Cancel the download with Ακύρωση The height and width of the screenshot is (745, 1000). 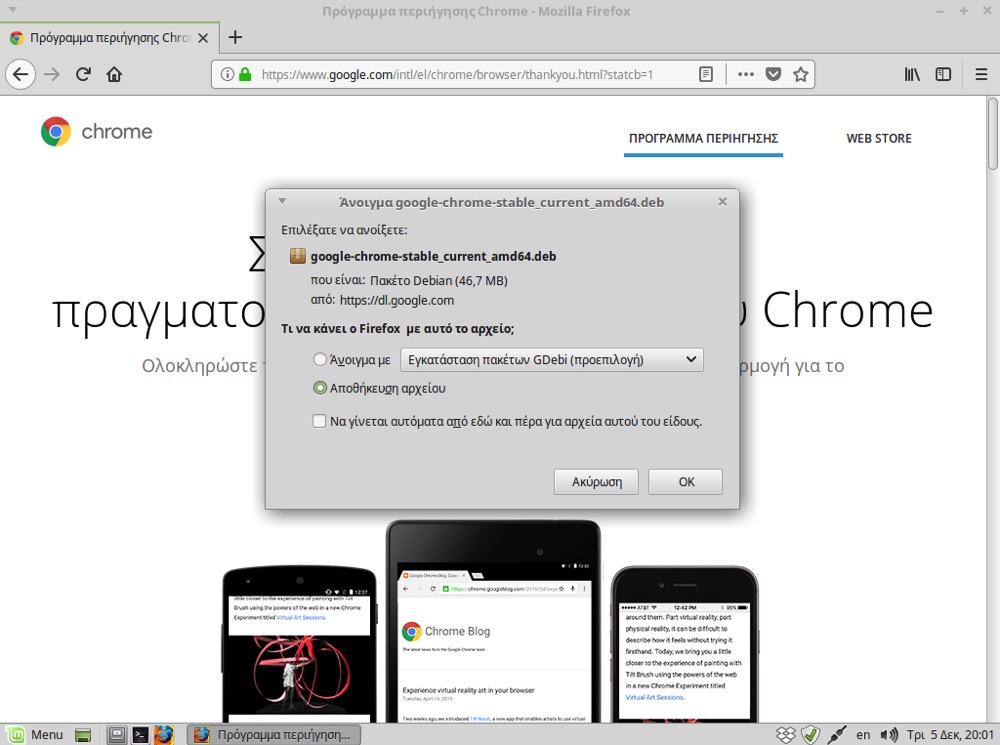[596, 482]
